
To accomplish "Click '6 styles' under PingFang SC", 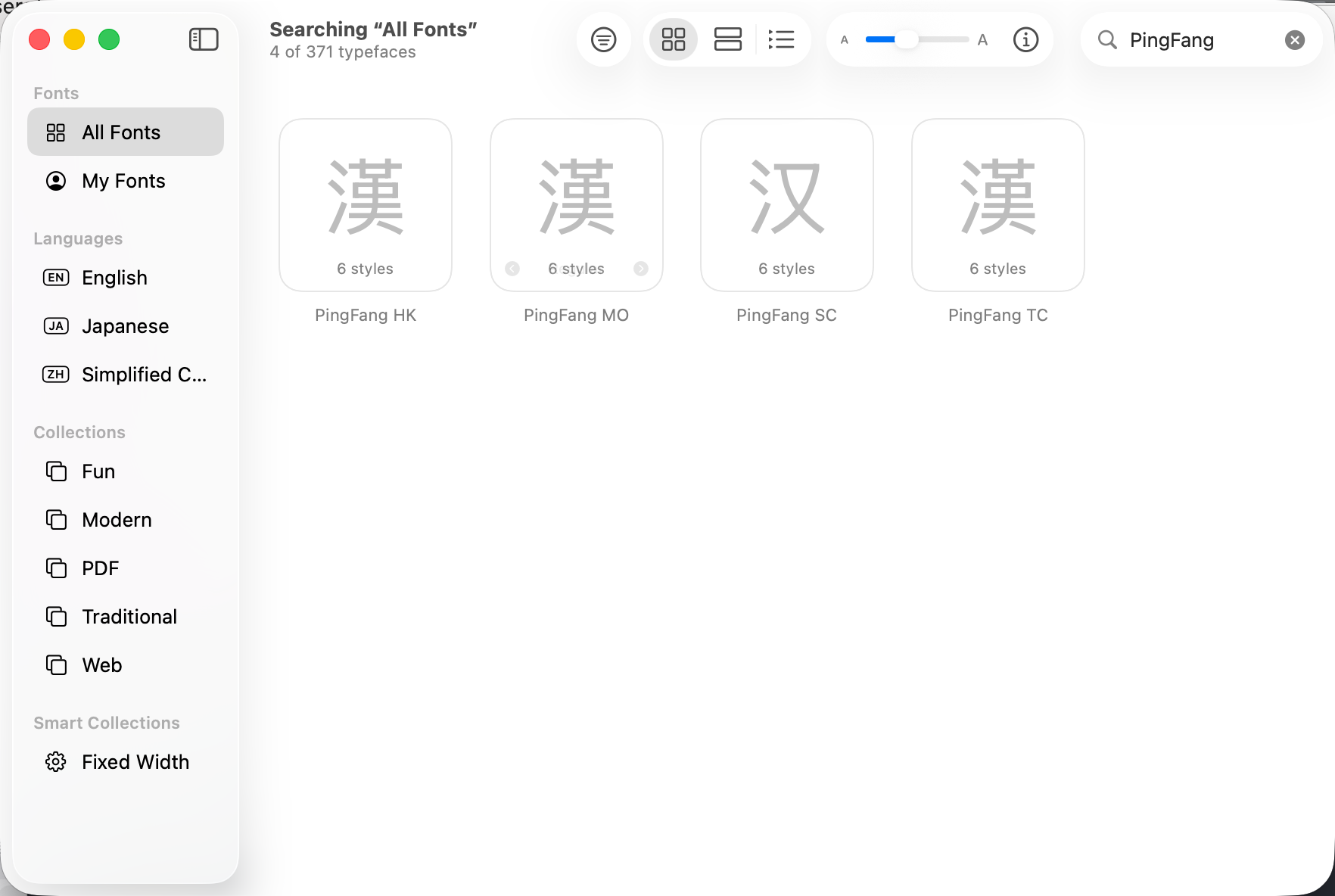I will 787,269.
